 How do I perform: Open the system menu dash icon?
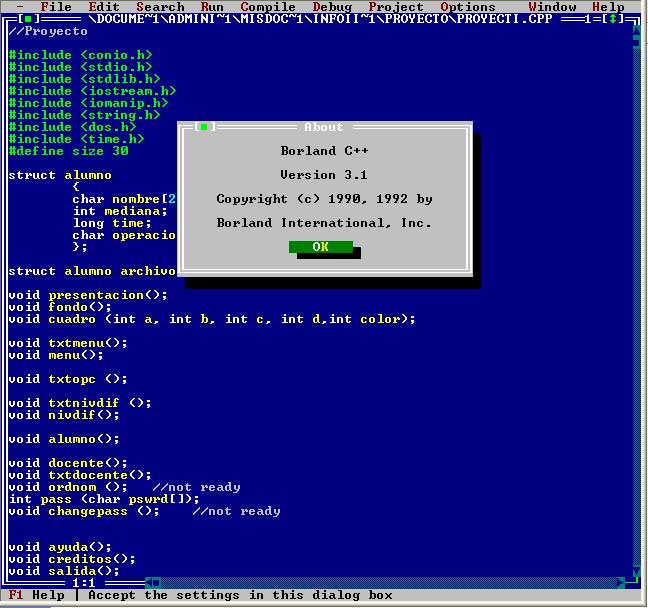(x=20, y=7)
